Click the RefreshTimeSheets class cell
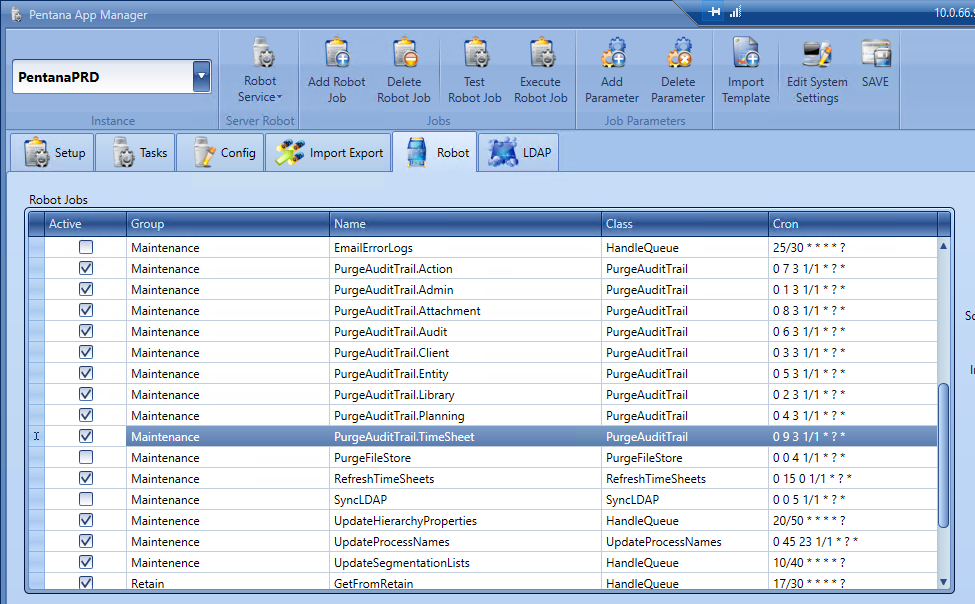The image size is (975, 604). click(685, 478)
